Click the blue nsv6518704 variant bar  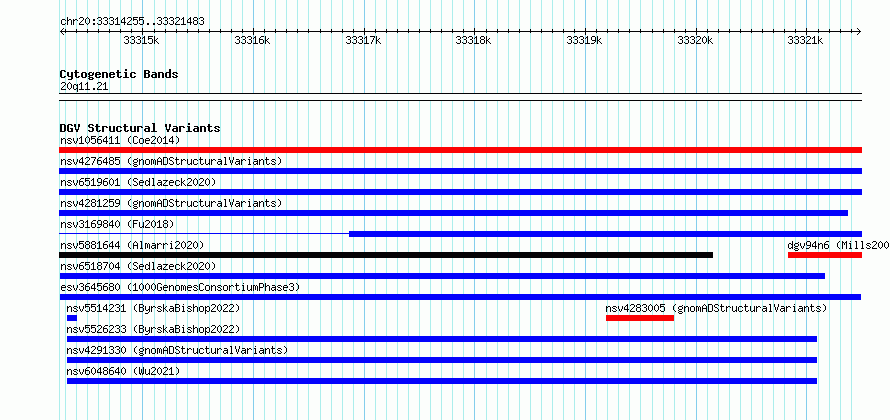(442, 276)
